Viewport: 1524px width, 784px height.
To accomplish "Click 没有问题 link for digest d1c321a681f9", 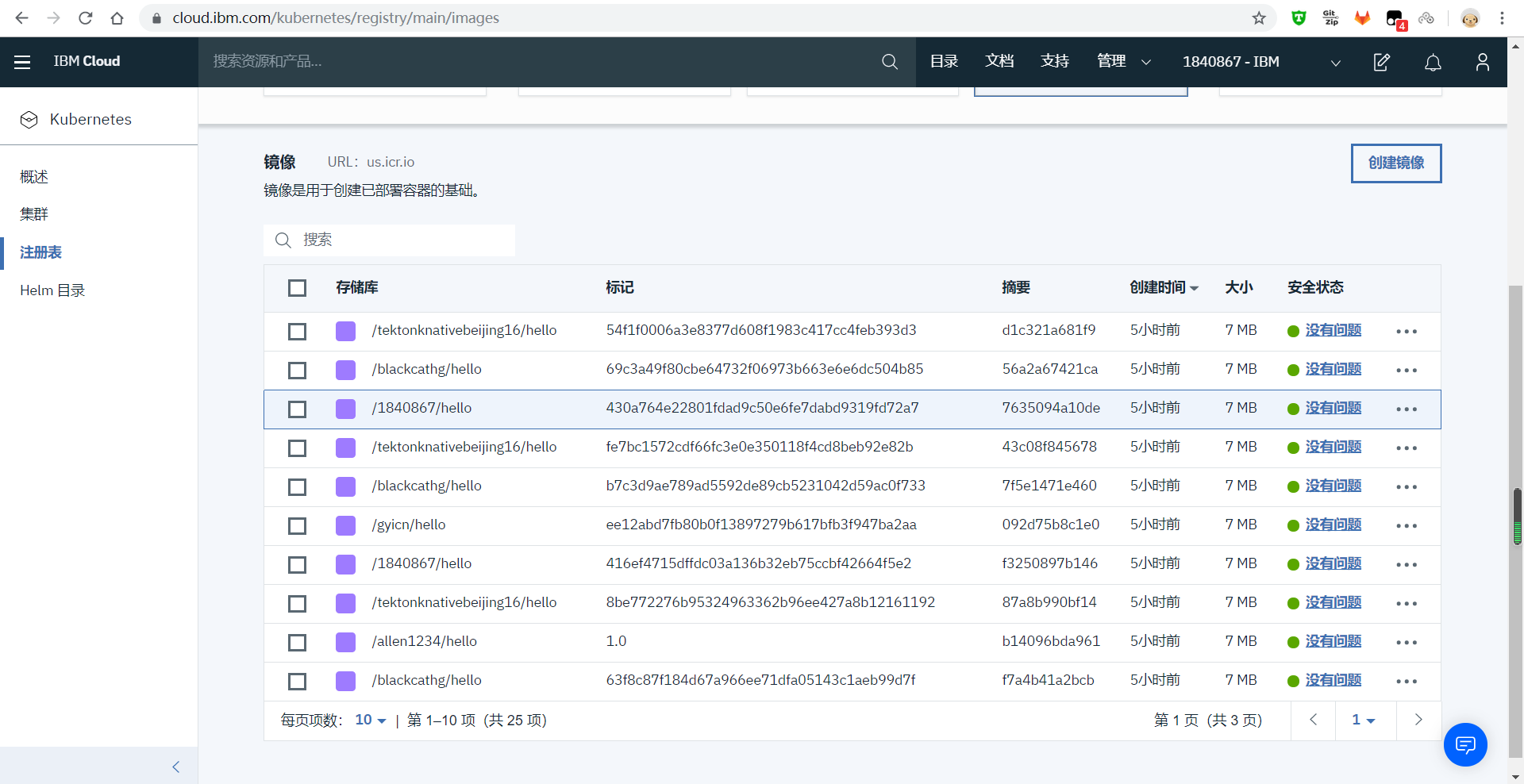I will pos(1333,330).
